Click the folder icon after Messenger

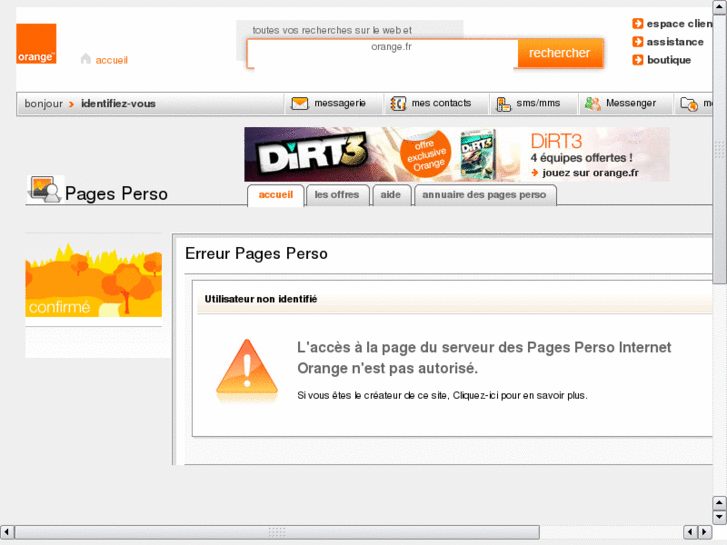tap(689, 104)
